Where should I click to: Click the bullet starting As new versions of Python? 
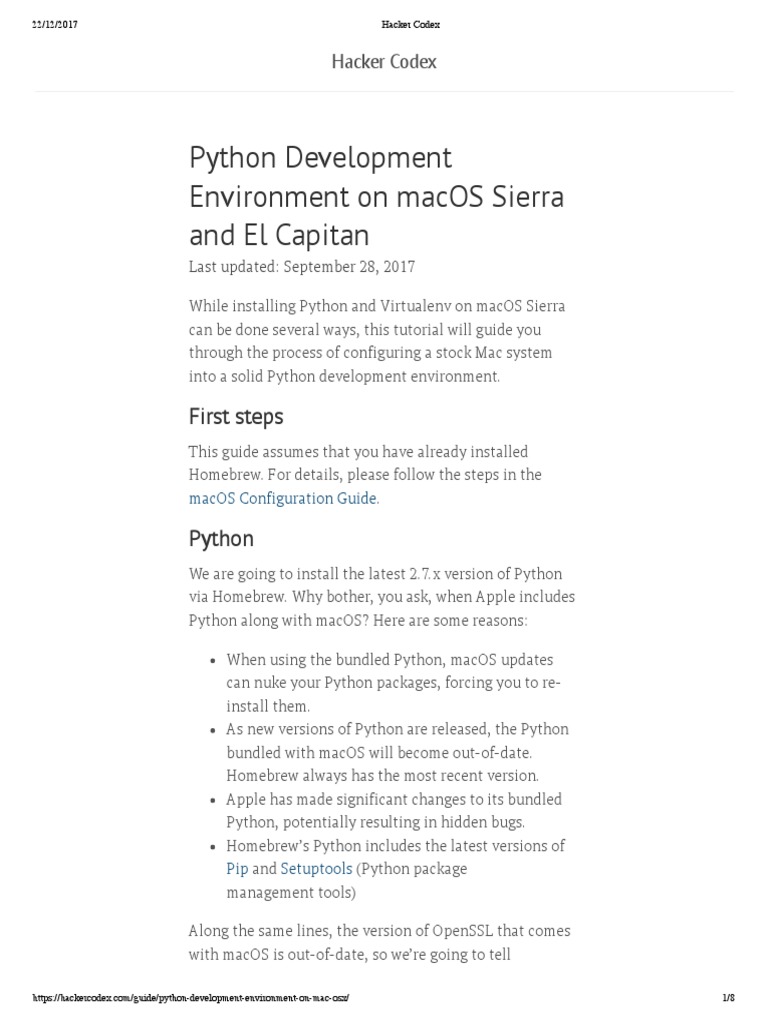396,752
